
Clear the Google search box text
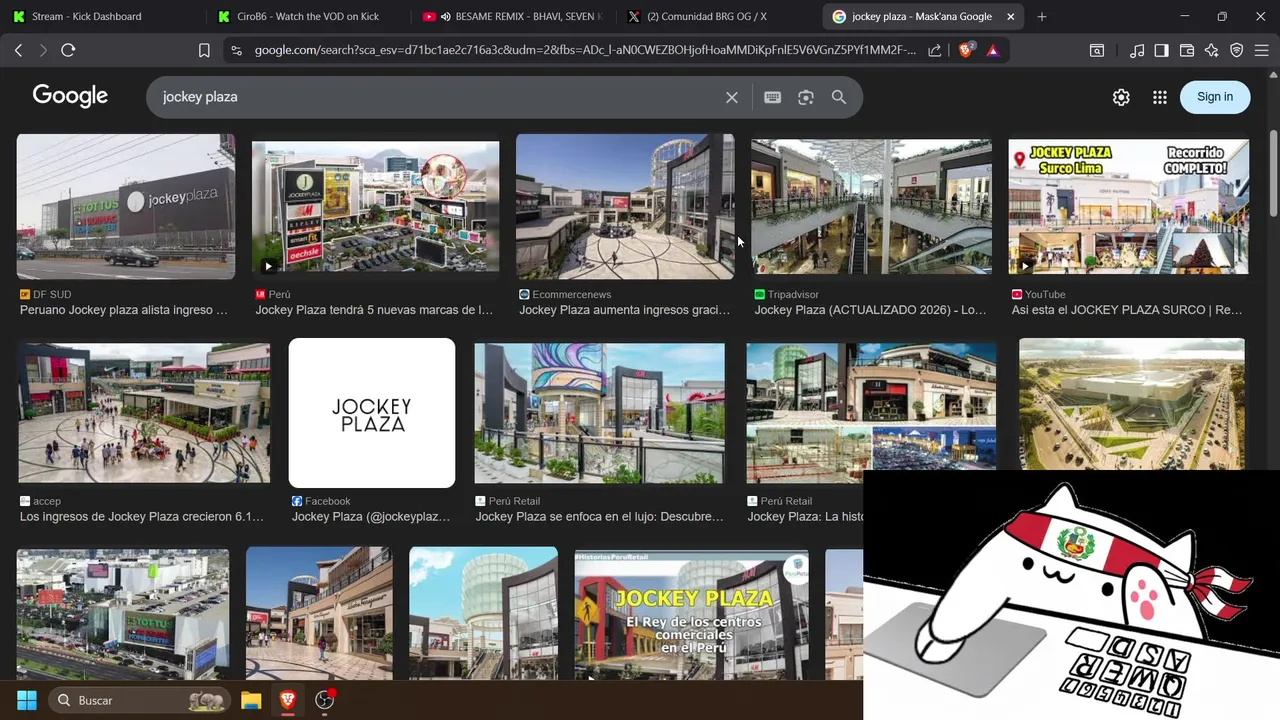[x=732, y=97]
